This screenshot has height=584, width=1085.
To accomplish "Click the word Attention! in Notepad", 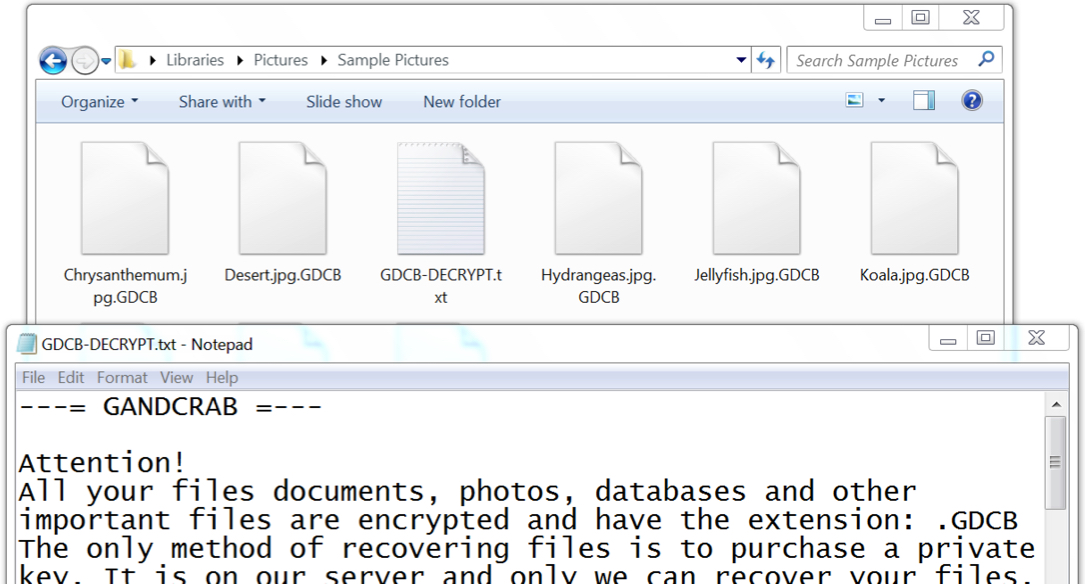I will (102, 462).
